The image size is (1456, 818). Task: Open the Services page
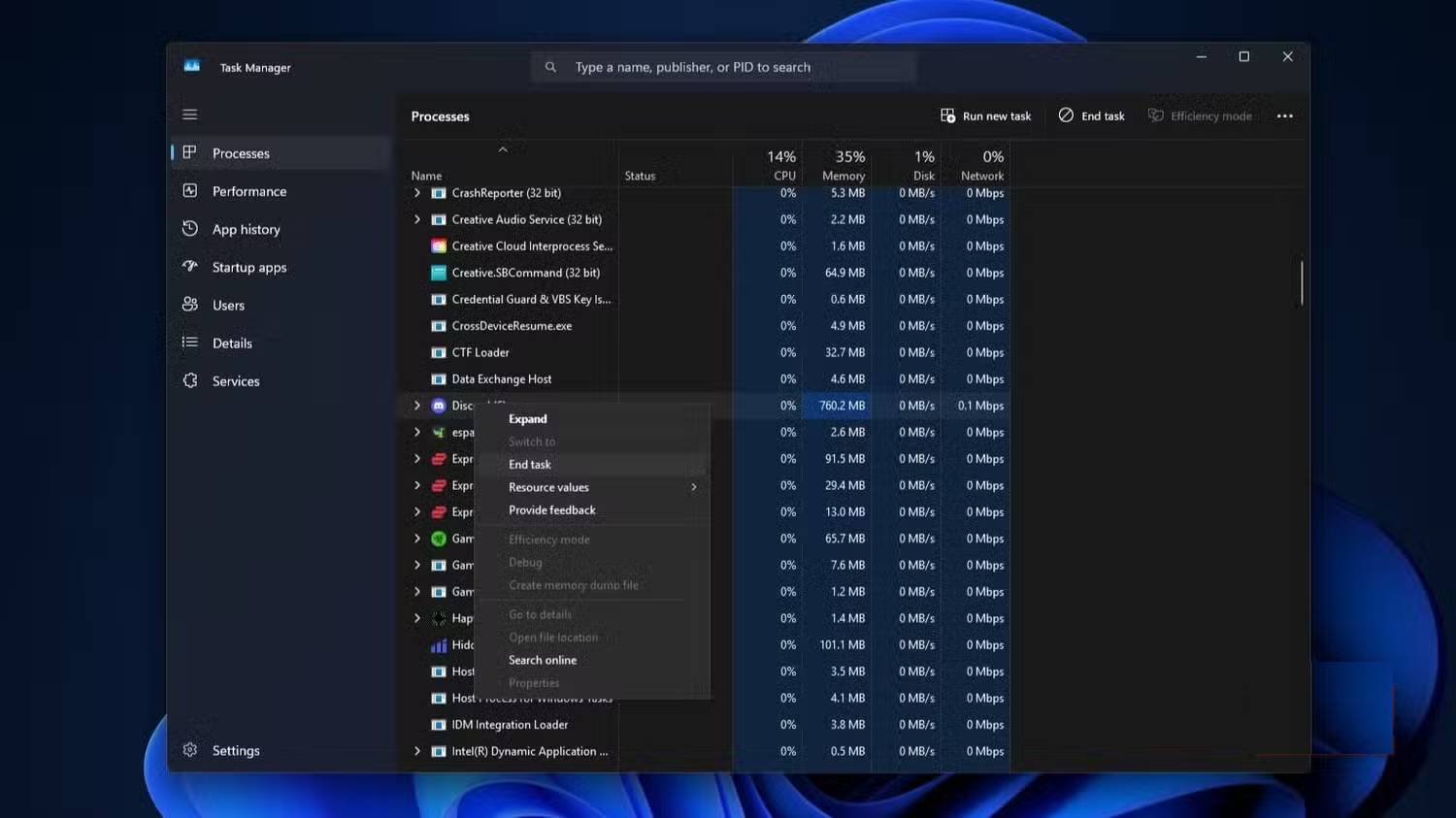tap(281, 380)
